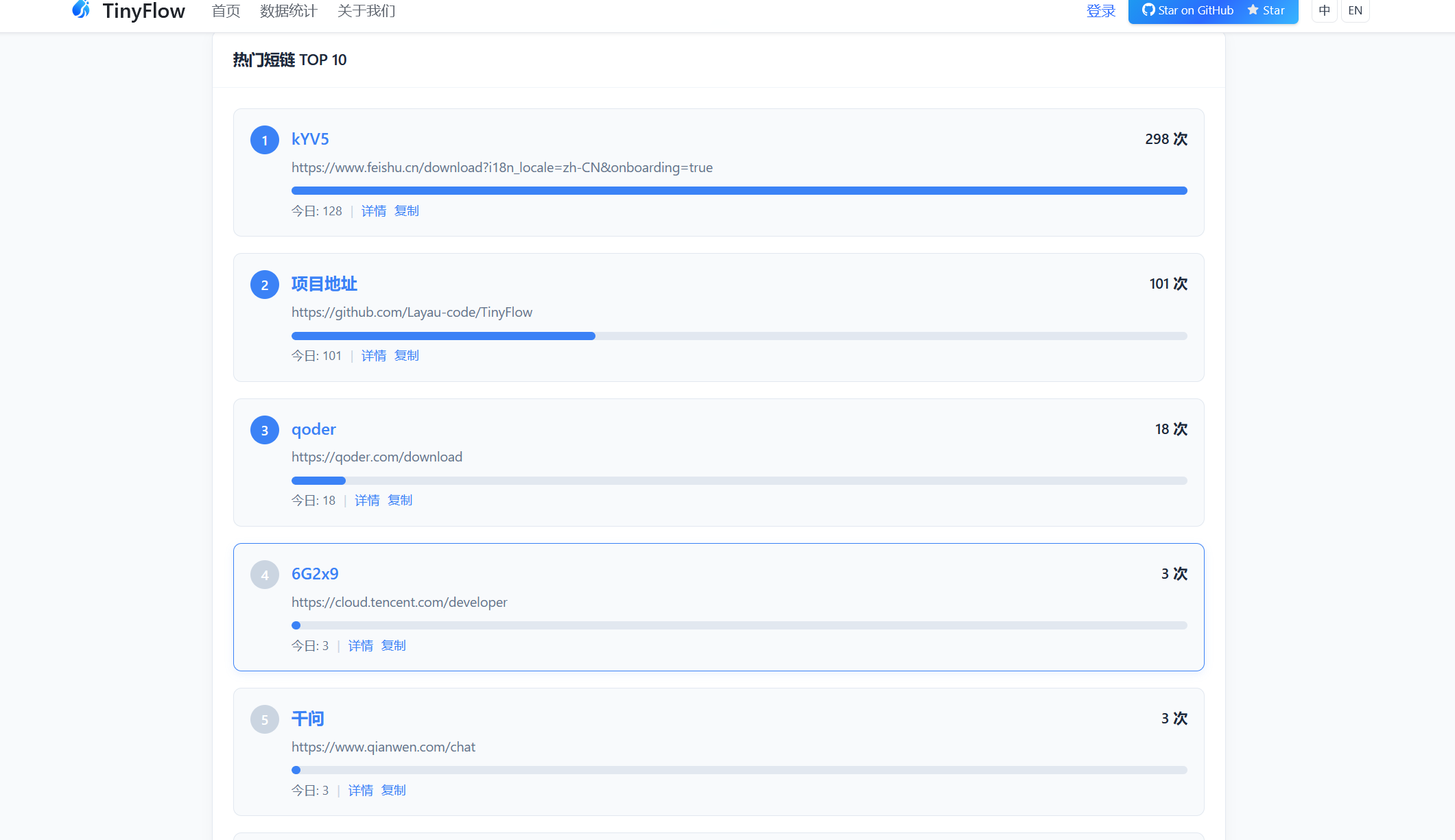Click 复制 under the kYV5 entry

tap(407, 211)
